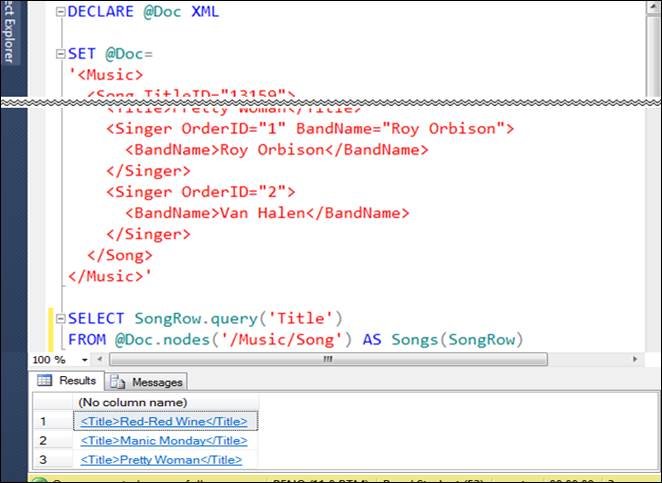Click the Singer OrderID="2" line

[201, 192]
